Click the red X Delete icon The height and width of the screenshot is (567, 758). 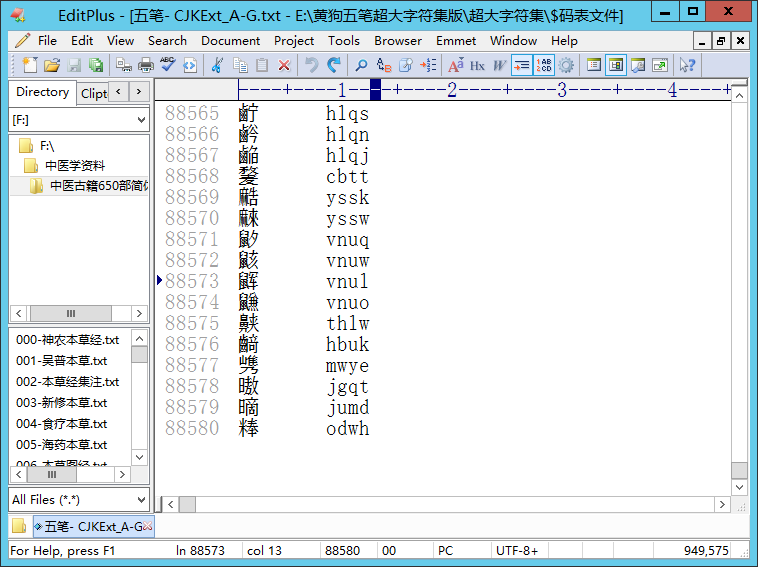[x=284, y=65]
